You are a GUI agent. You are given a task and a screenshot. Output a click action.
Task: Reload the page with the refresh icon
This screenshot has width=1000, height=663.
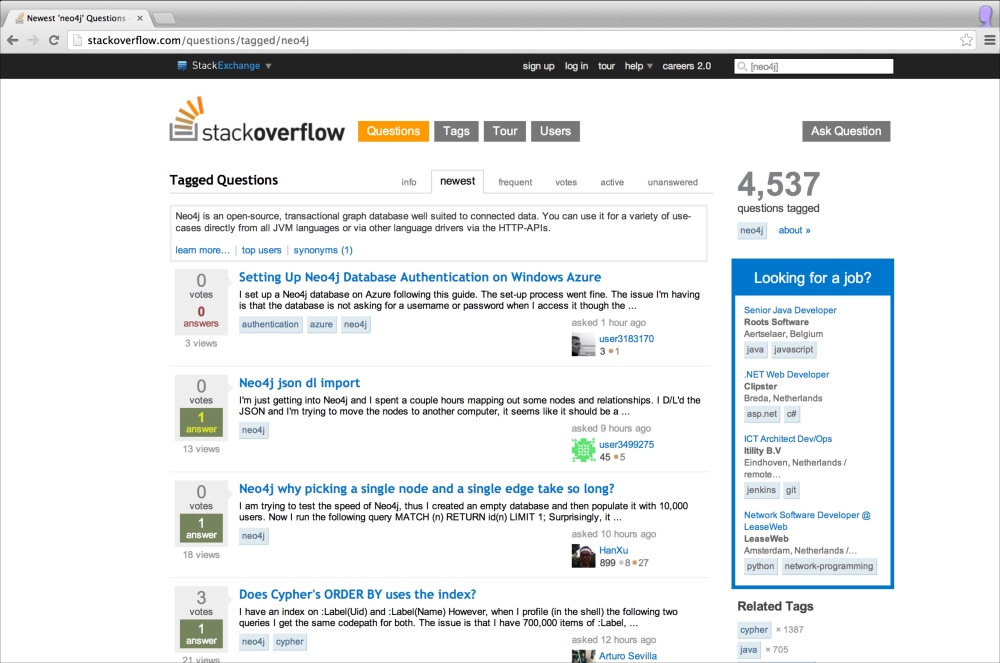pyautogui.click(x=54, y=40)
